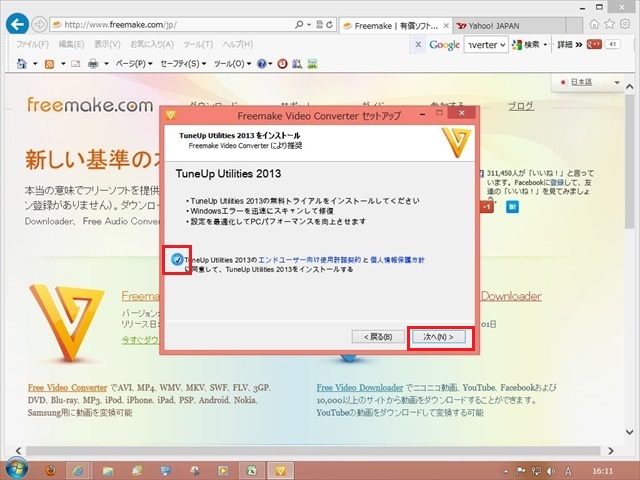Click the RSS feed icon in the toolbar
This screenshot has width=640, height=480.
[x=48, y=64]
